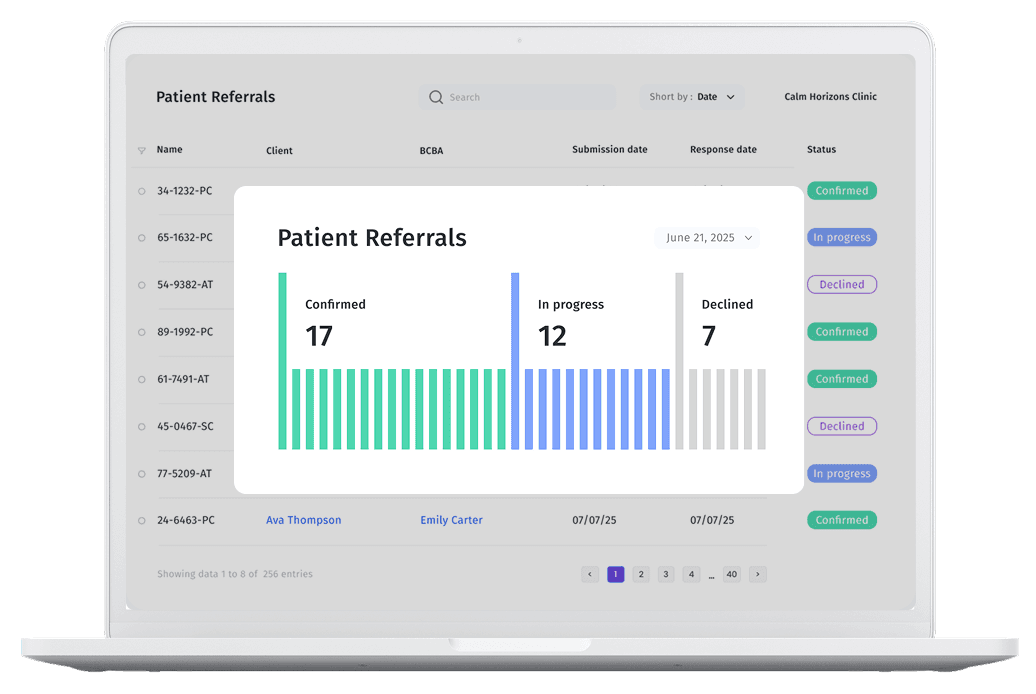Open Ava Thompson client link
1036x694 pixels.
pos(303,520)
